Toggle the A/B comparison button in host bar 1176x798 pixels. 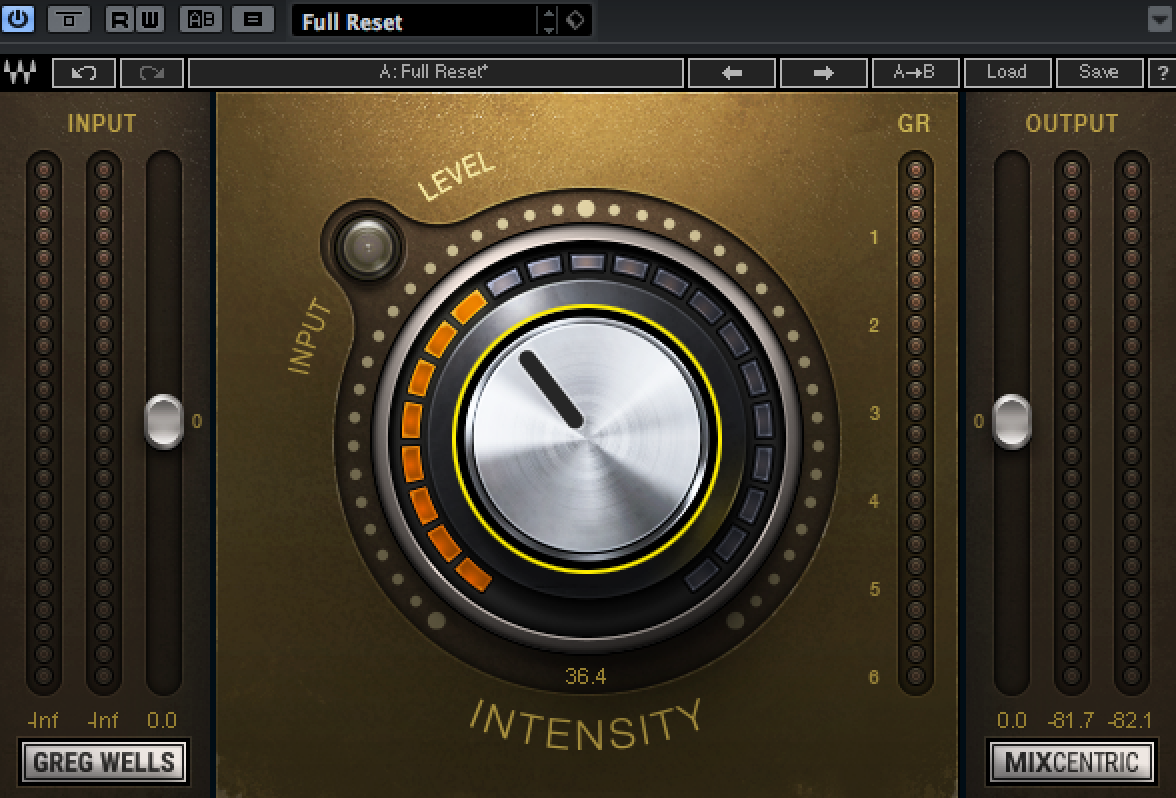200,20
